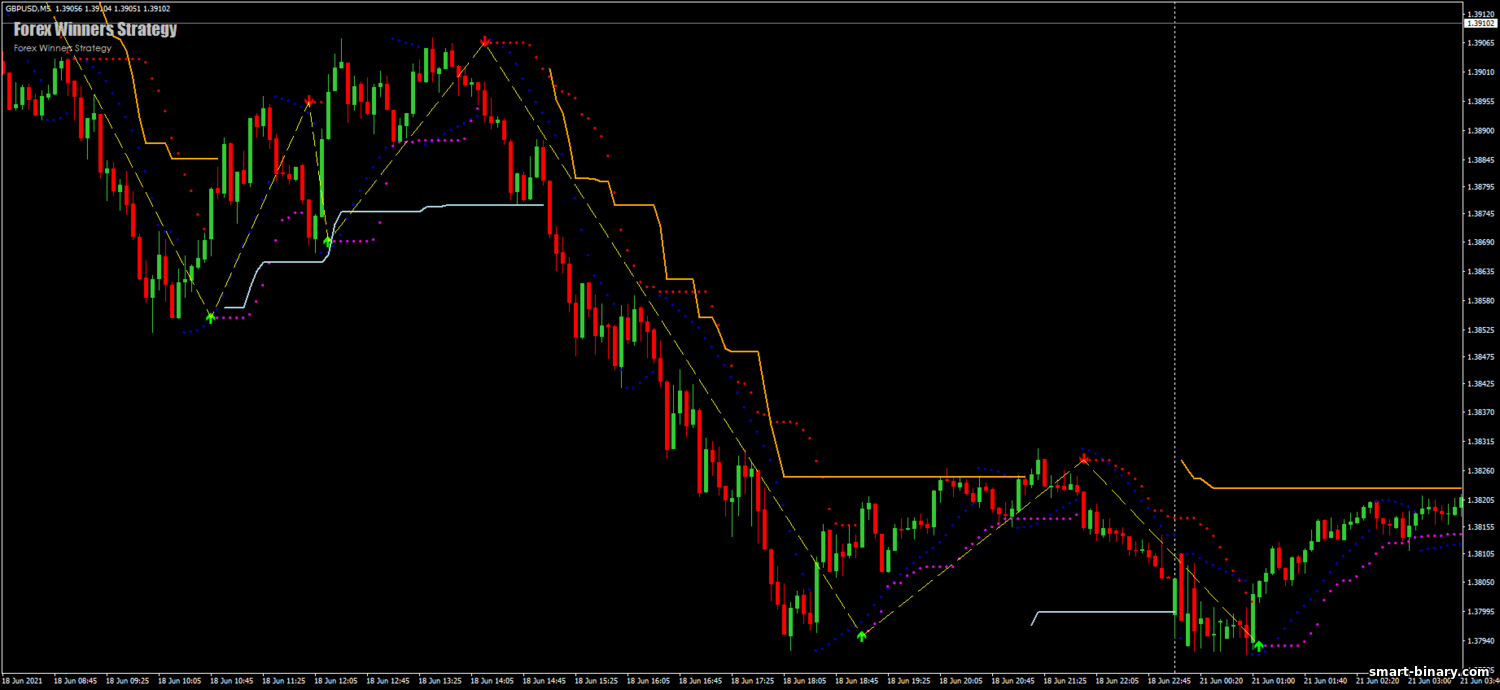Click the GBPUSD,M5 symbol header text
The height and width of the screenshot is (690, 1500).
(28, 8)
